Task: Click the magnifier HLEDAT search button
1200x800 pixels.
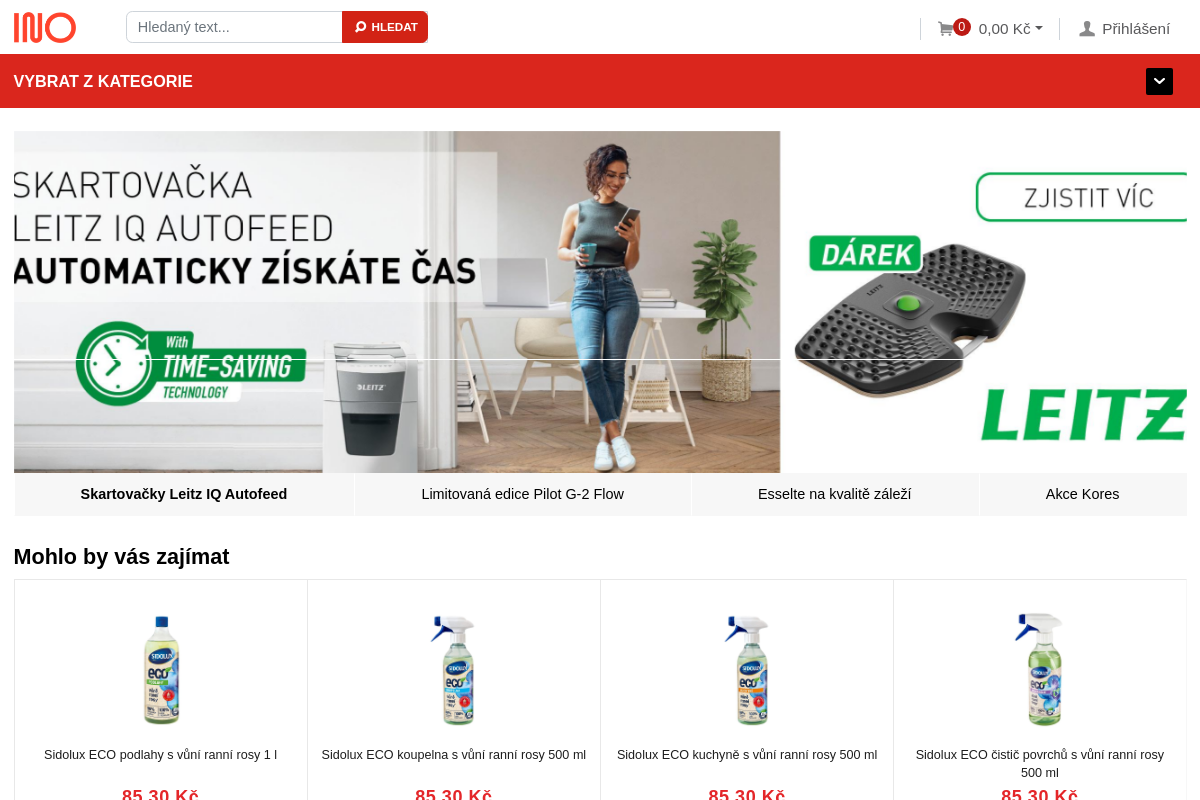Action: pos(385,27)
